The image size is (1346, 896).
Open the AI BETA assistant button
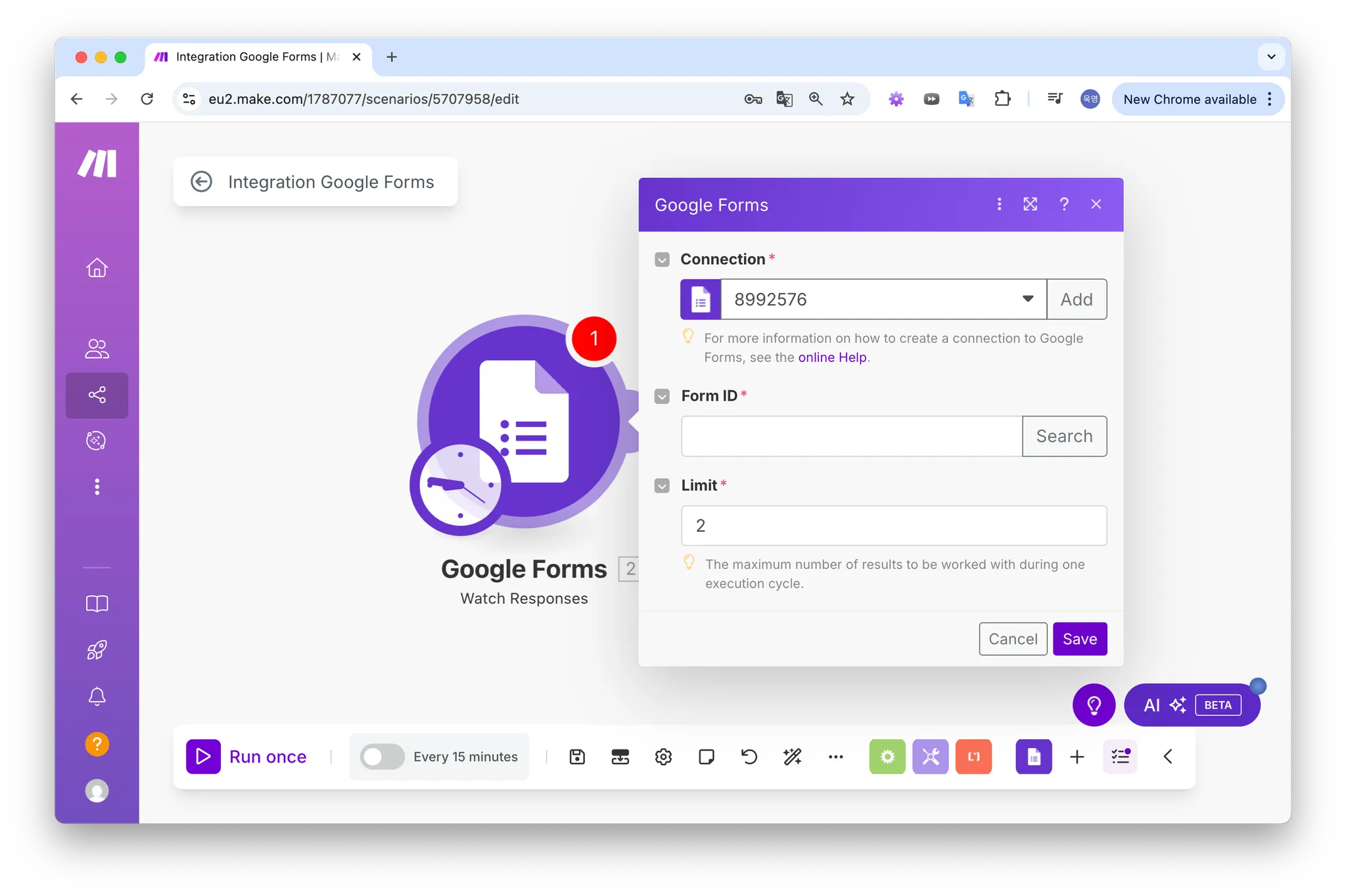click(x=1192, y=705)
